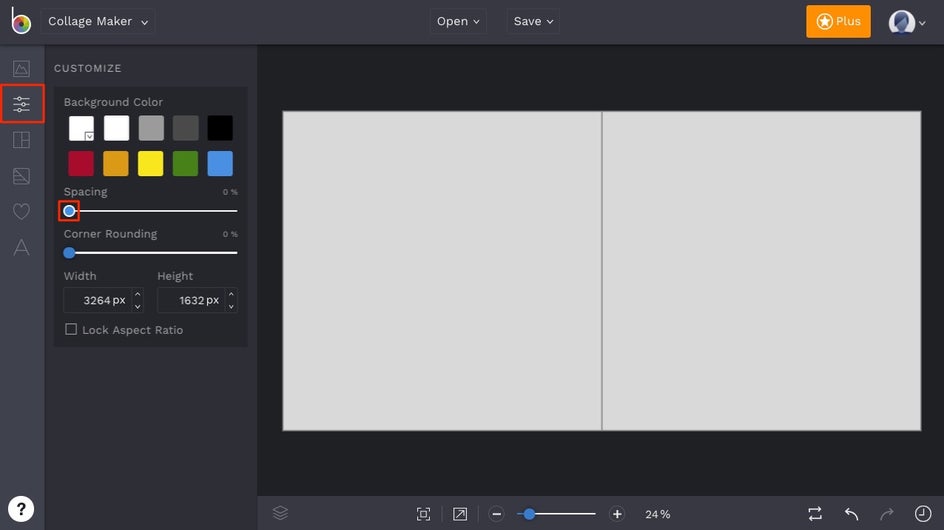Open the Image Manager sidebar icon
Image resolution: width=944 pixels, height=530 pixels.
pyautogui.click(x=21, y=69)
